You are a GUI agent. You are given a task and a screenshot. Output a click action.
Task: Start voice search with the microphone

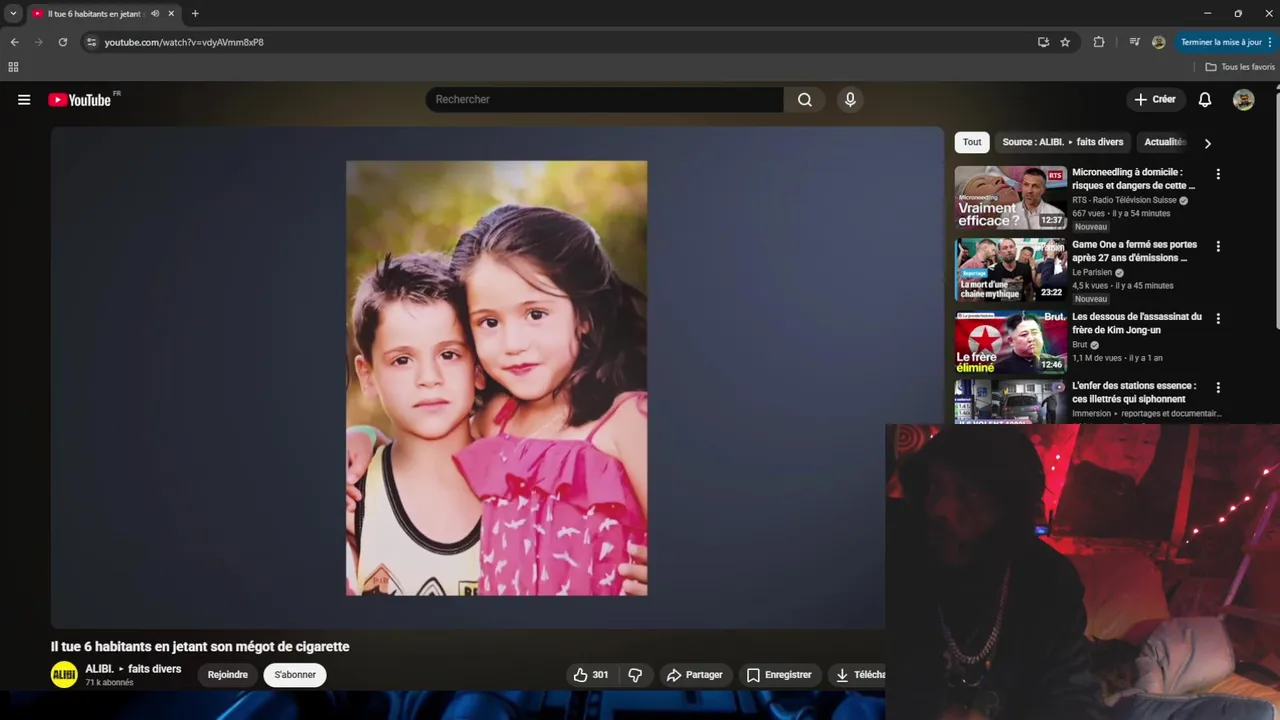tap(850, 100)
